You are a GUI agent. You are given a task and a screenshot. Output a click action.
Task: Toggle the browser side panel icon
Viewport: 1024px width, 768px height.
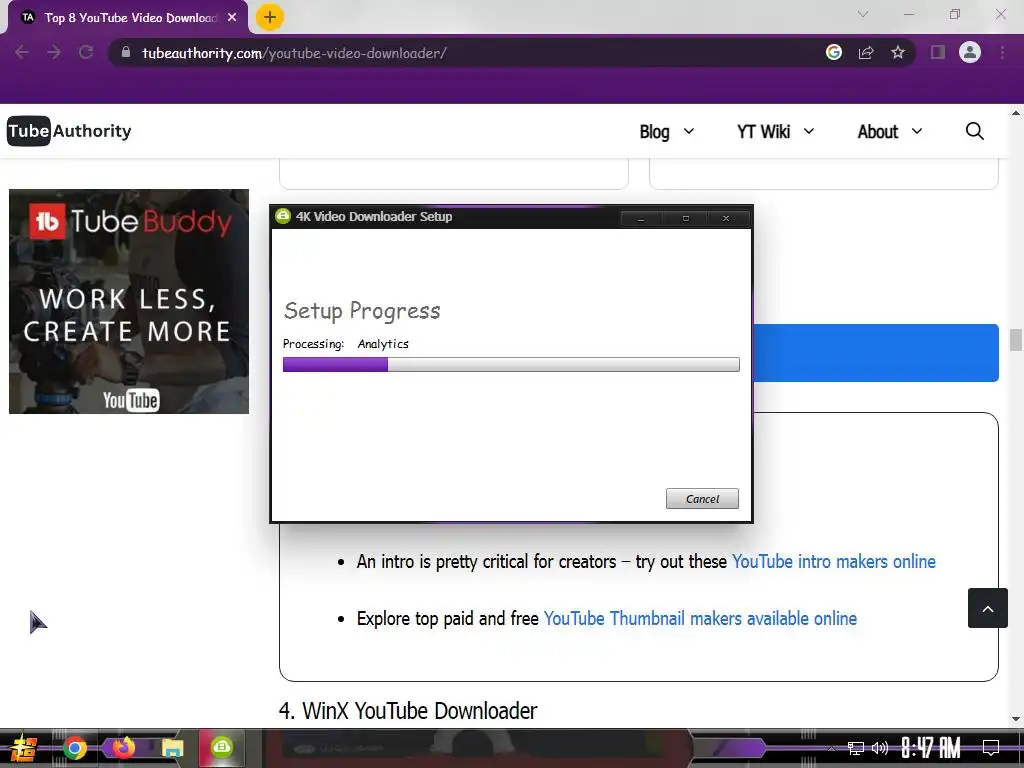click(x=938, y=52)
